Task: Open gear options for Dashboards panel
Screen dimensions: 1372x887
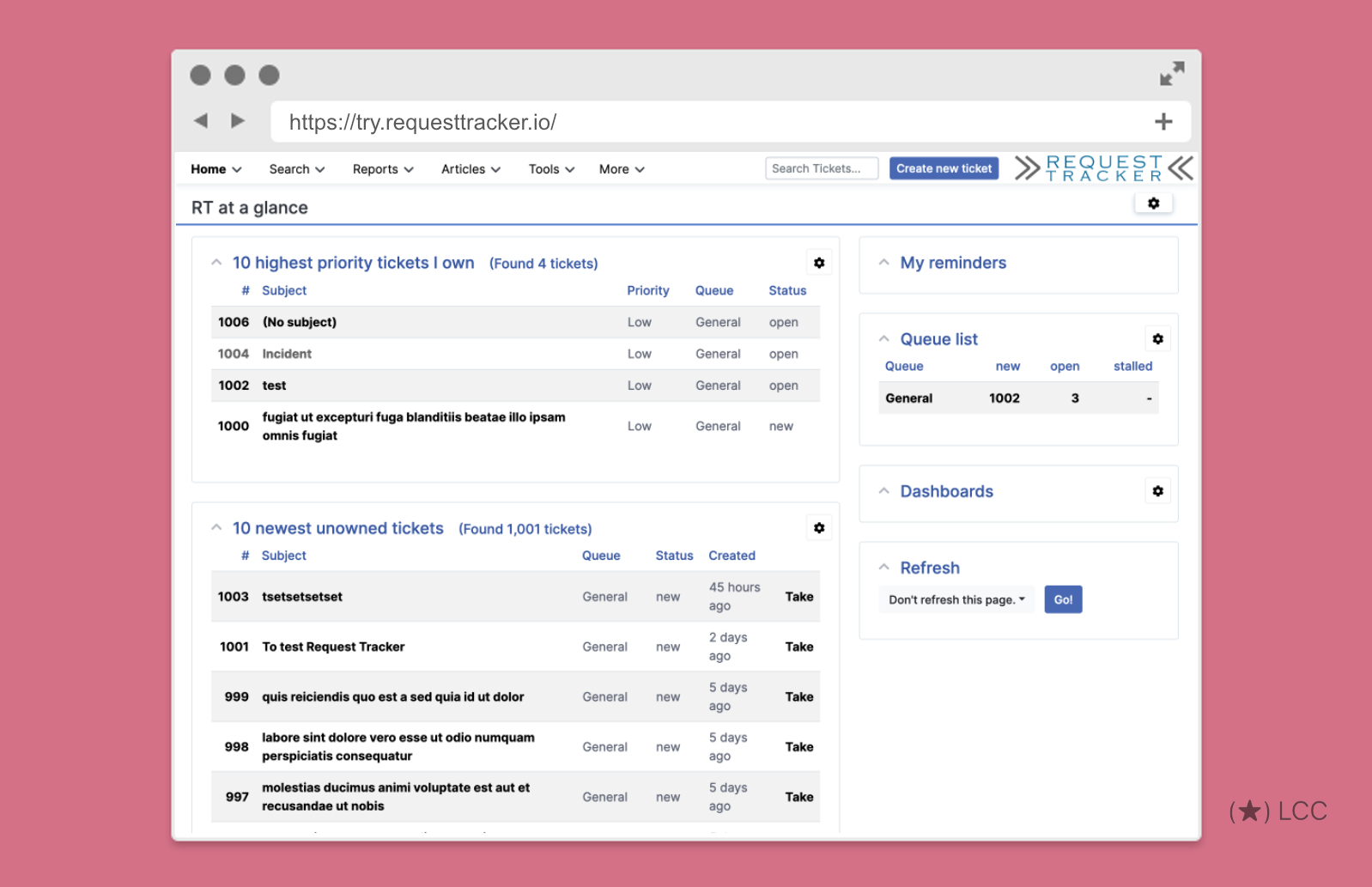Action: 1157,491
